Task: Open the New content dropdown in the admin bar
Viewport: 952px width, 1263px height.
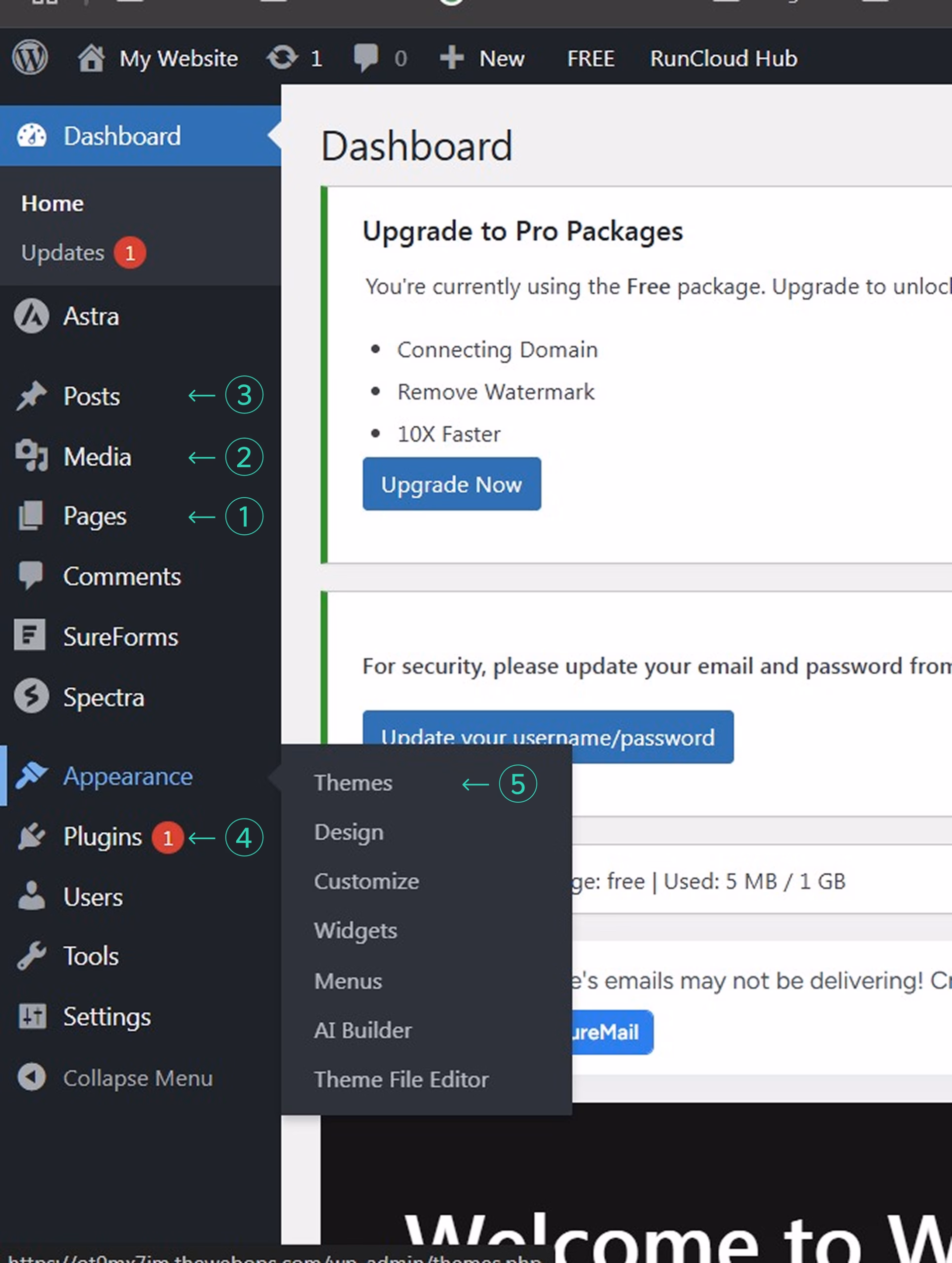Action: (483, 58)
